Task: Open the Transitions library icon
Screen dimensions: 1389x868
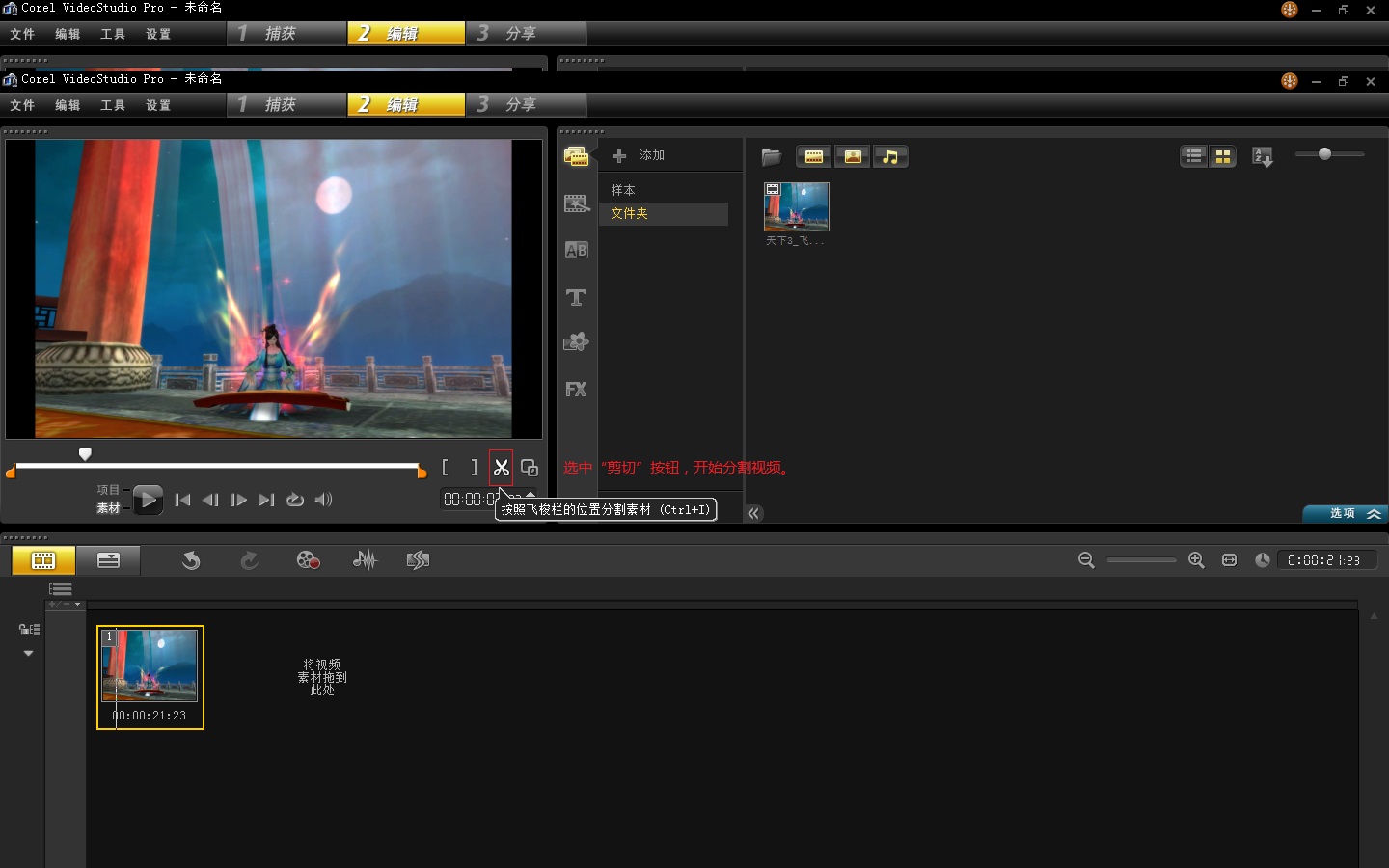Action: click(576, 203)
